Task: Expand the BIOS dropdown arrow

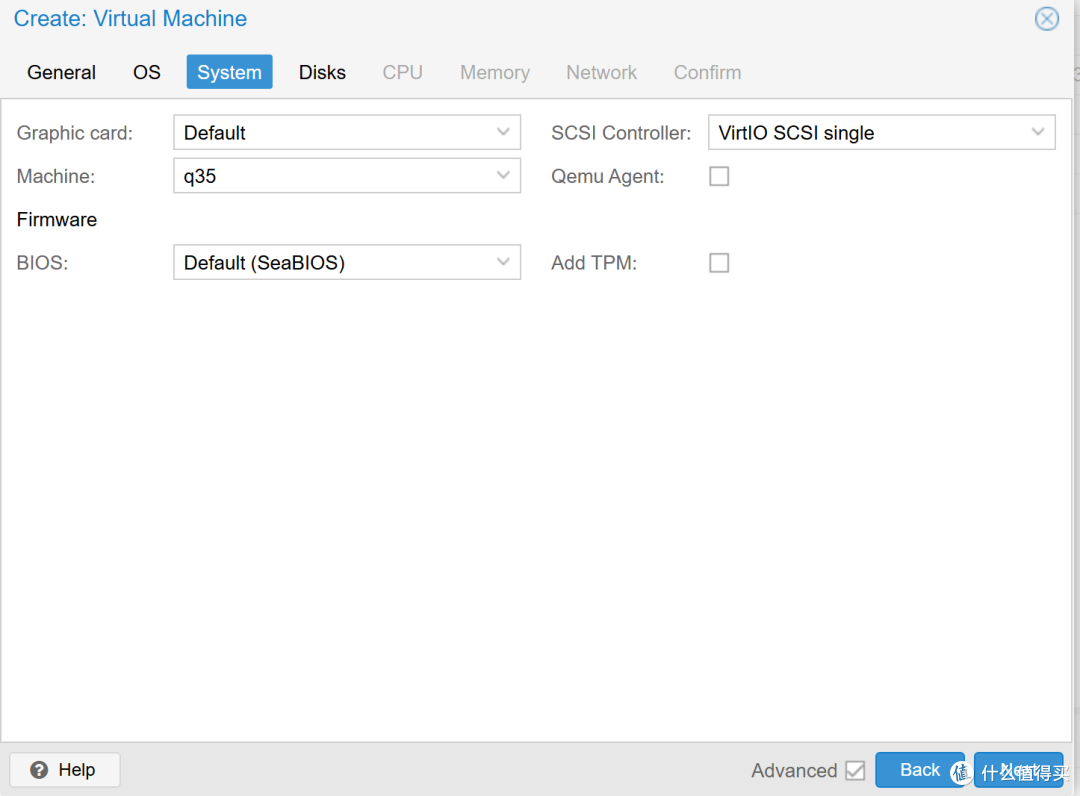Action: pyautogui.click(x=504, y=263)
